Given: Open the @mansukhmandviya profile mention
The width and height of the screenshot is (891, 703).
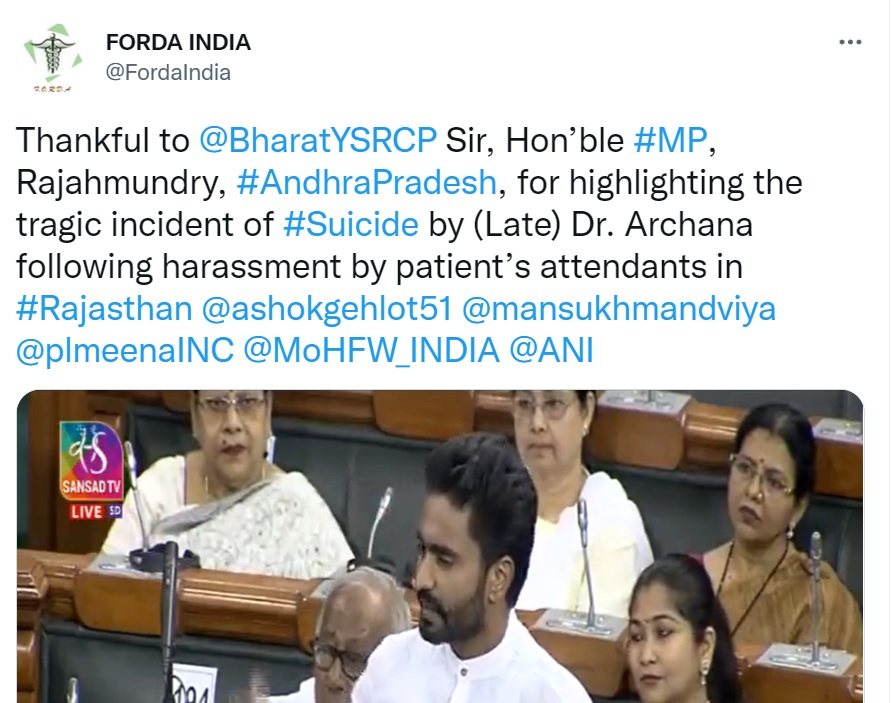Looking at the screenshot, I should pos(619,309).
